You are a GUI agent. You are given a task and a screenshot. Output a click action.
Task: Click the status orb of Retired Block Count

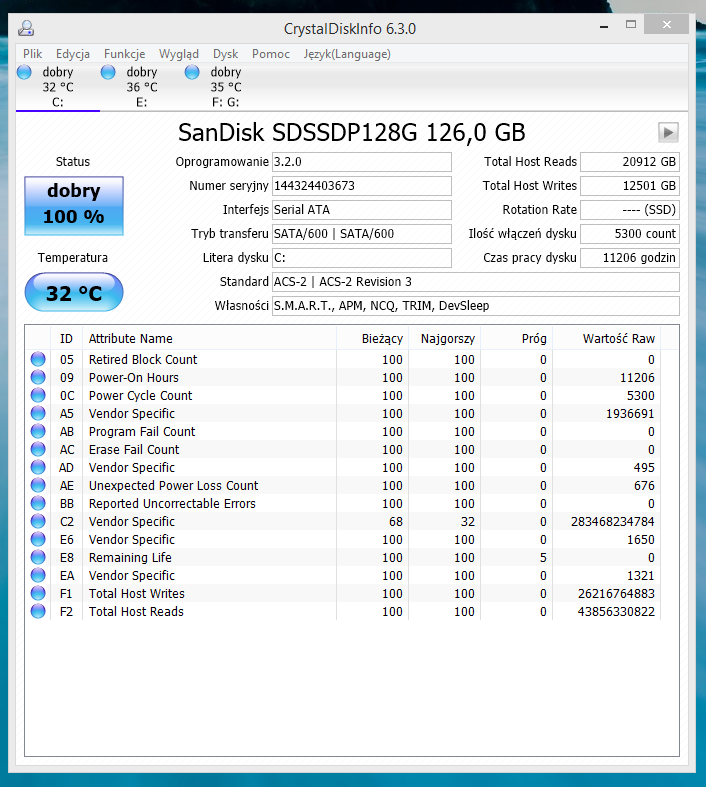38,359
